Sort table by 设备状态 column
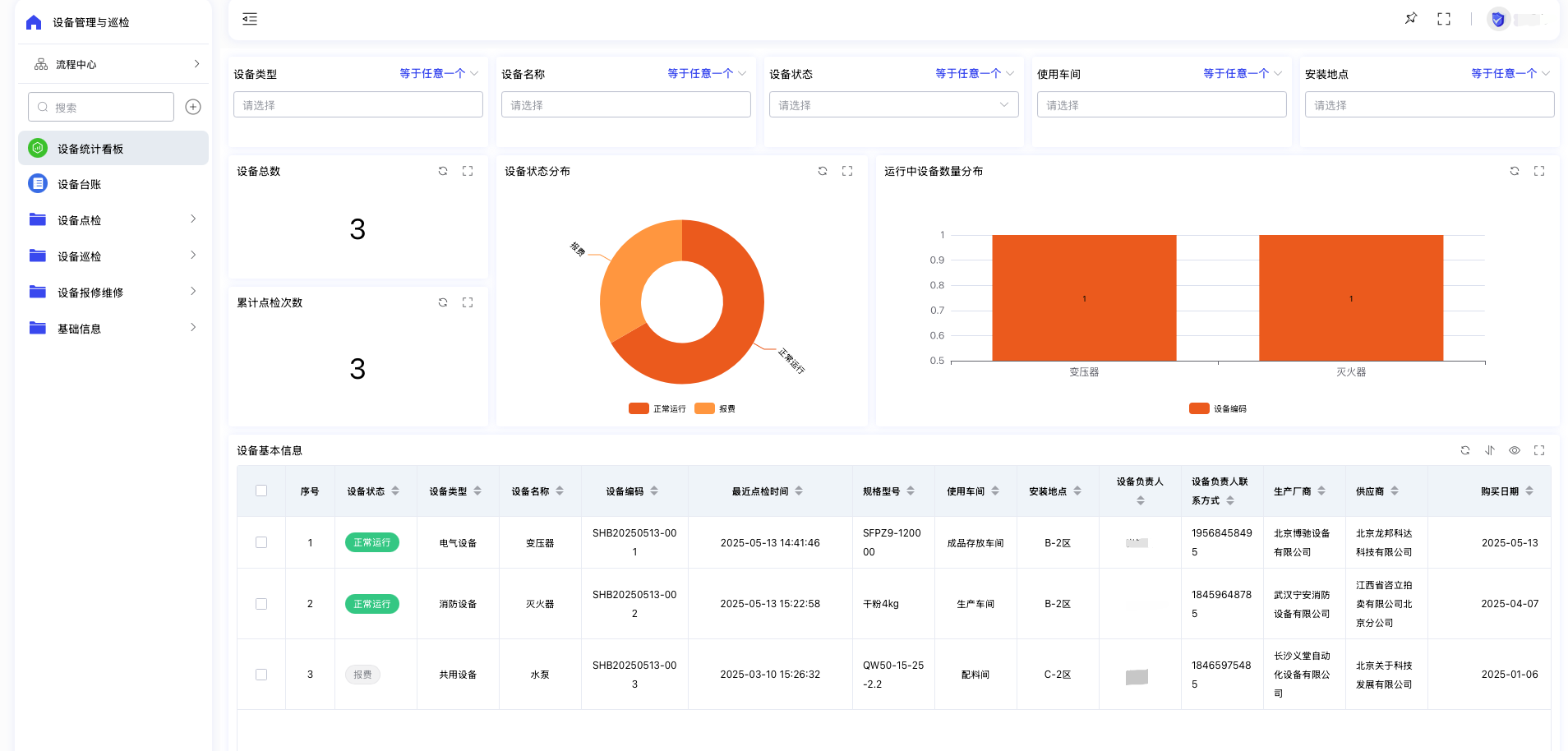The image size is (1568, 751). 395,491
